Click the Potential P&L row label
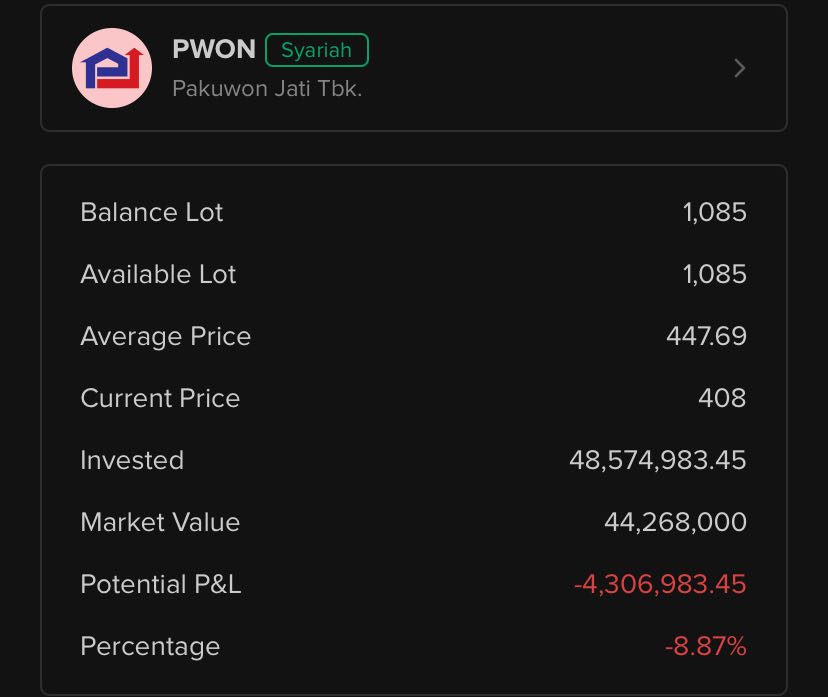 click(161, 584)
